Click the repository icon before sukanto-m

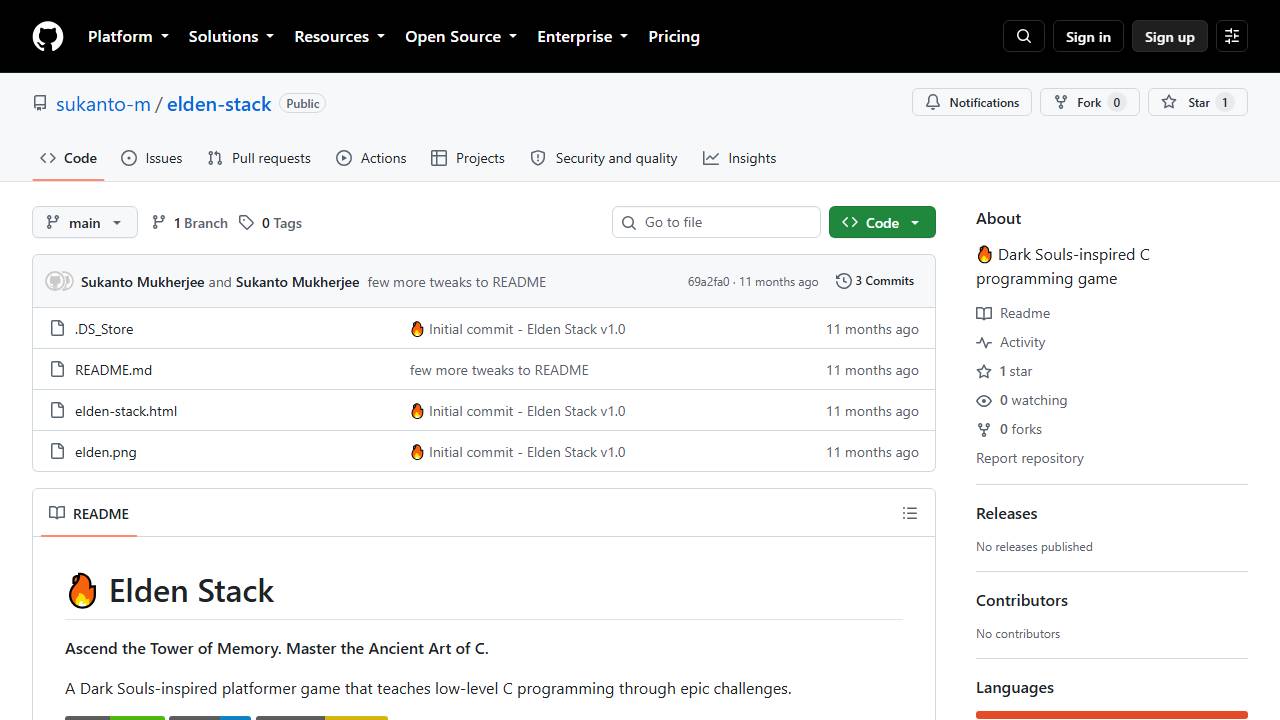[40, 103]
